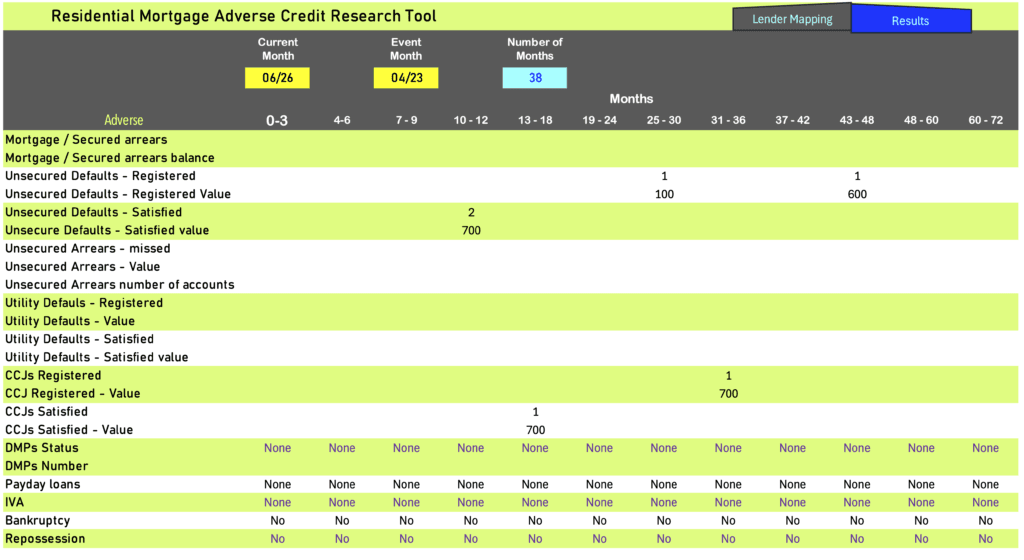Select the Number of Months value 38
This screenshot has width=1024, height=560.
[535, 78]
